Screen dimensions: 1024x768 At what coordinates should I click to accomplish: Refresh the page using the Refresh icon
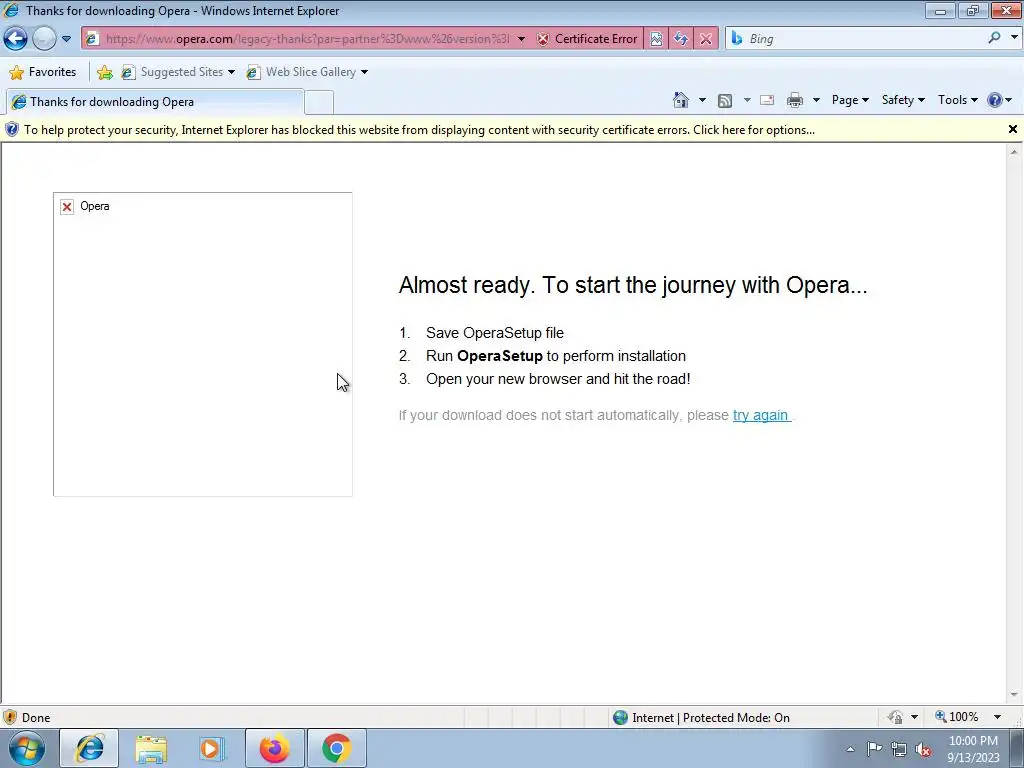coord(680,39)
